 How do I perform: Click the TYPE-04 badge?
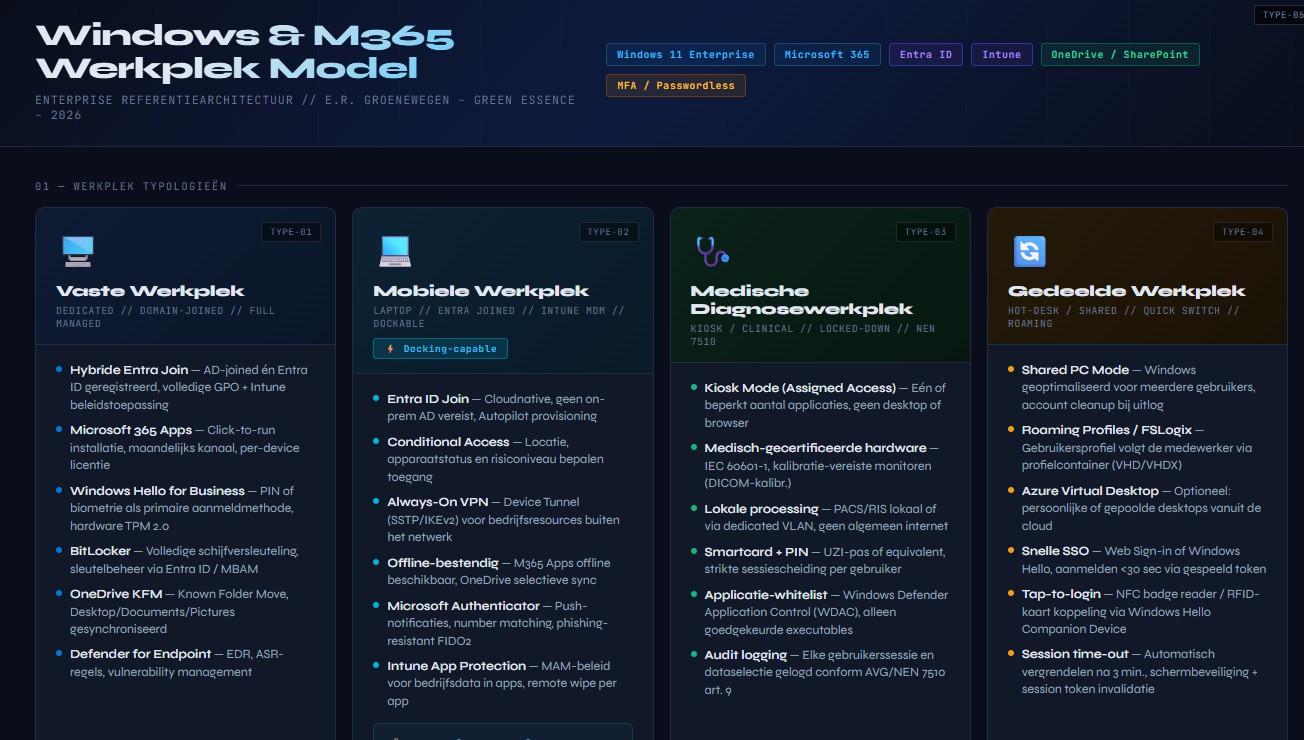[x=1243, y=232]
